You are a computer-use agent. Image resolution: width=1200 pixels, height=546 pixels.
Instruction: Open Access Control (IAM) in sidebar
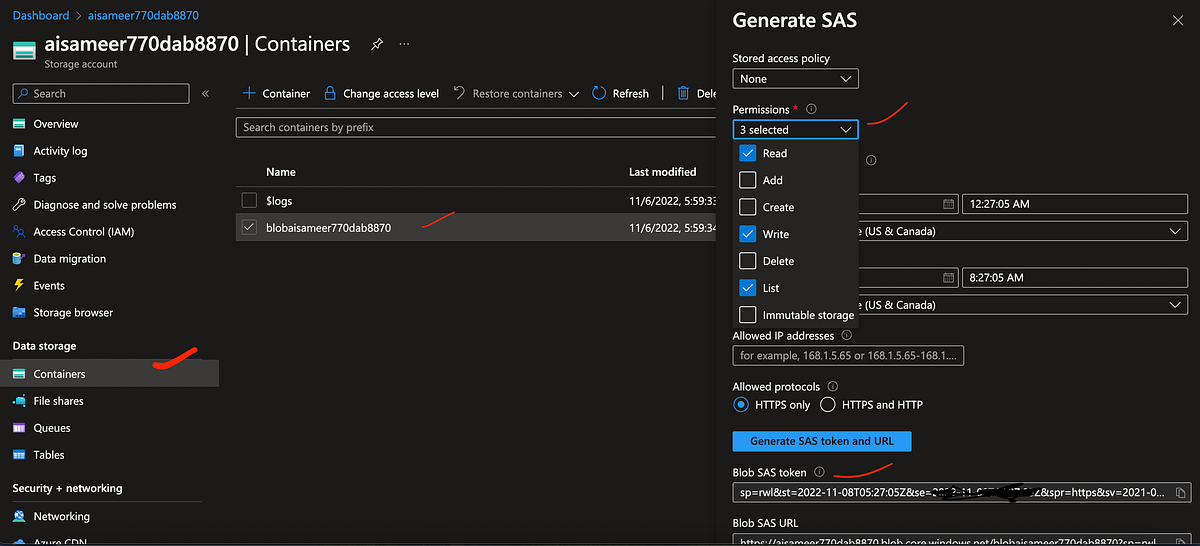83,232
